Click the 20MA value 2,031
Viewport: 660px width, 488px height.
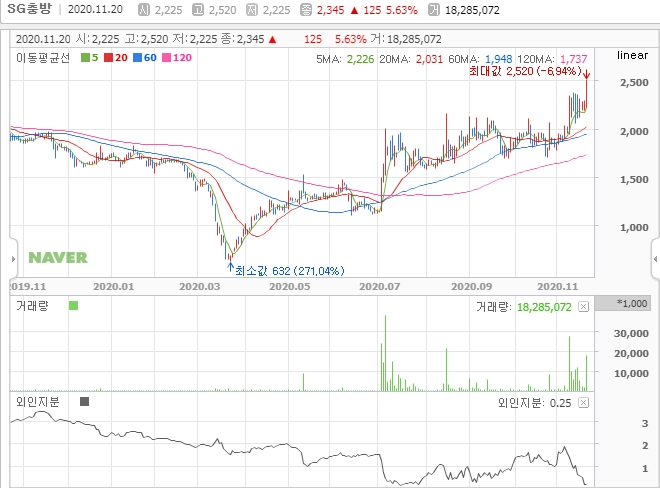pos(429,59)
